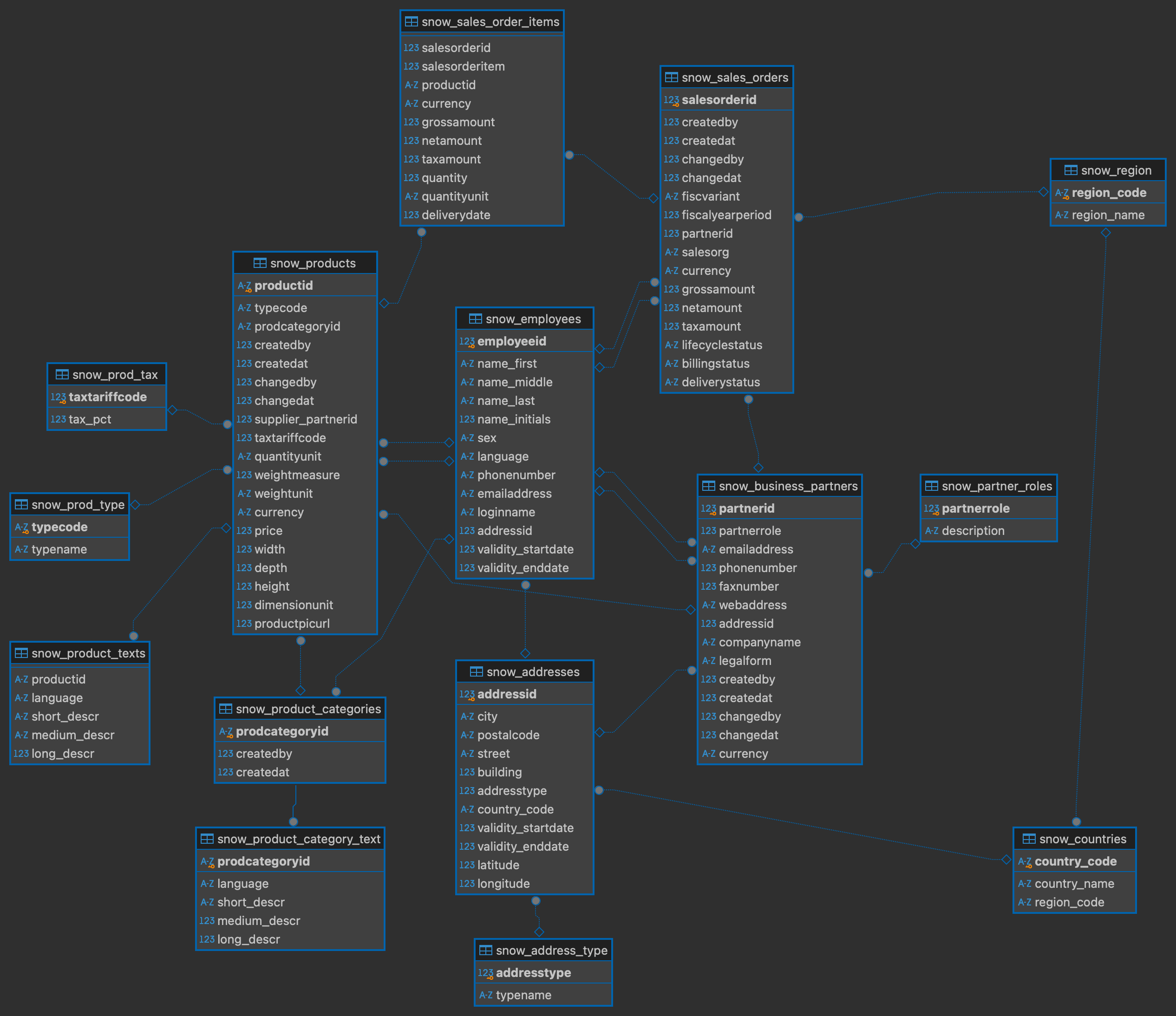Screen dimensions: 1176x1016
Task: Click the table icon of snow_sales_order_items
Action: tap(411, 22)
